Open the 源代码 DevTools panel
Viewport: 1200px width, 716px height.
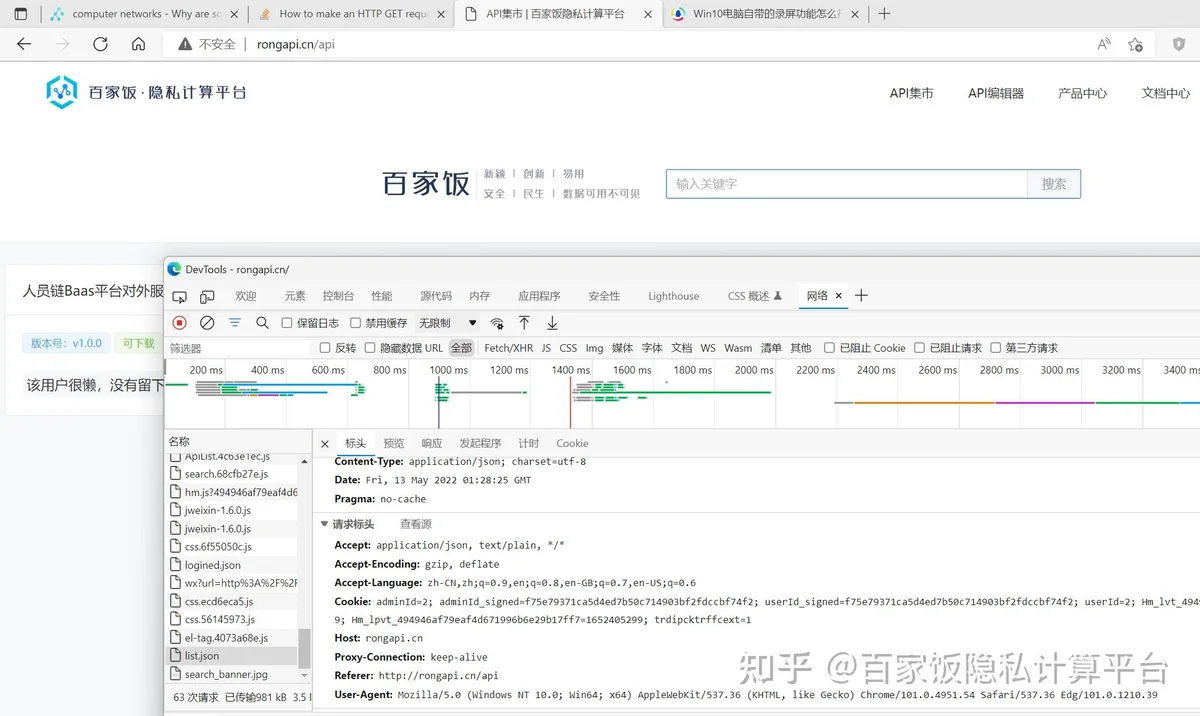tap(436, 296)
